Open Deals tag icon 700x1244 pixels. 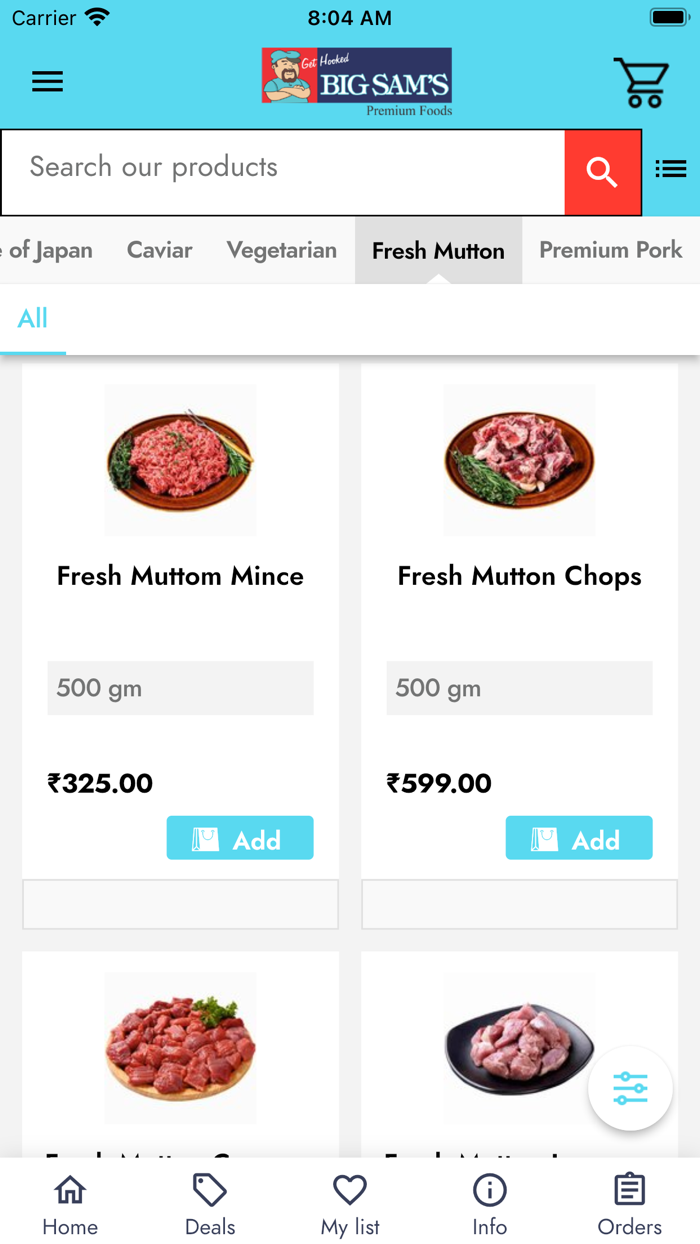pos(210,1205)
